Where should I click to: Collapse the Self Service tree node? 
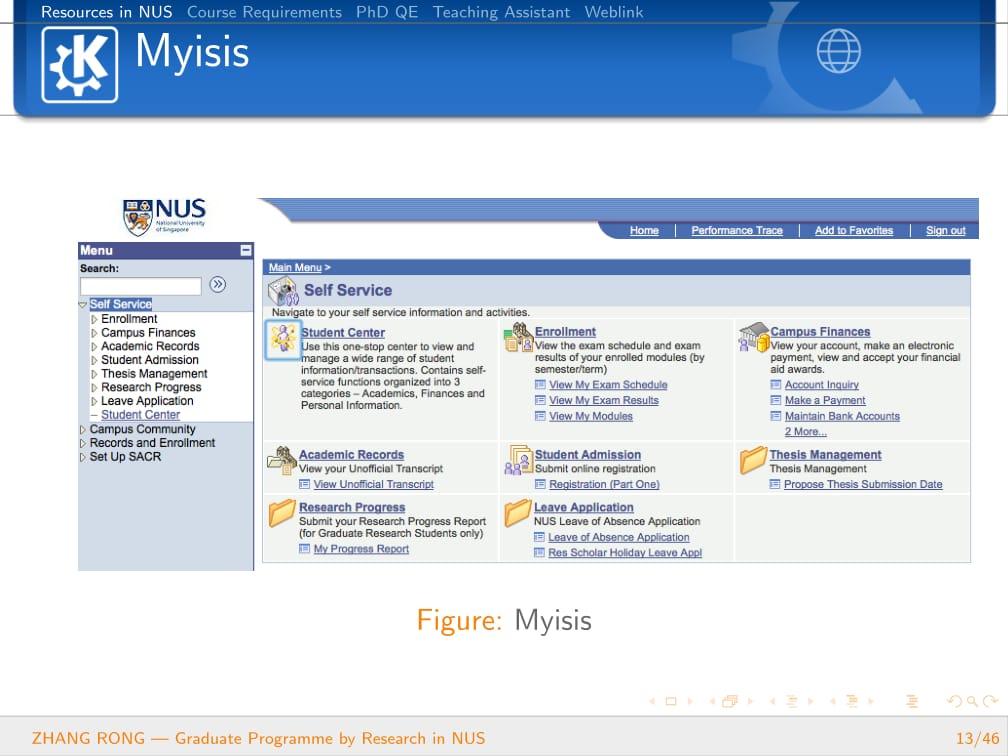(83, 305)
